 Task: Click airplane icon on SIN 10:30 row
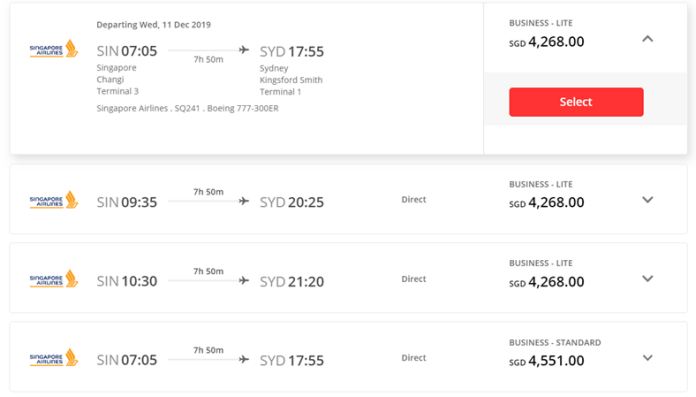[x=244, y=281]
